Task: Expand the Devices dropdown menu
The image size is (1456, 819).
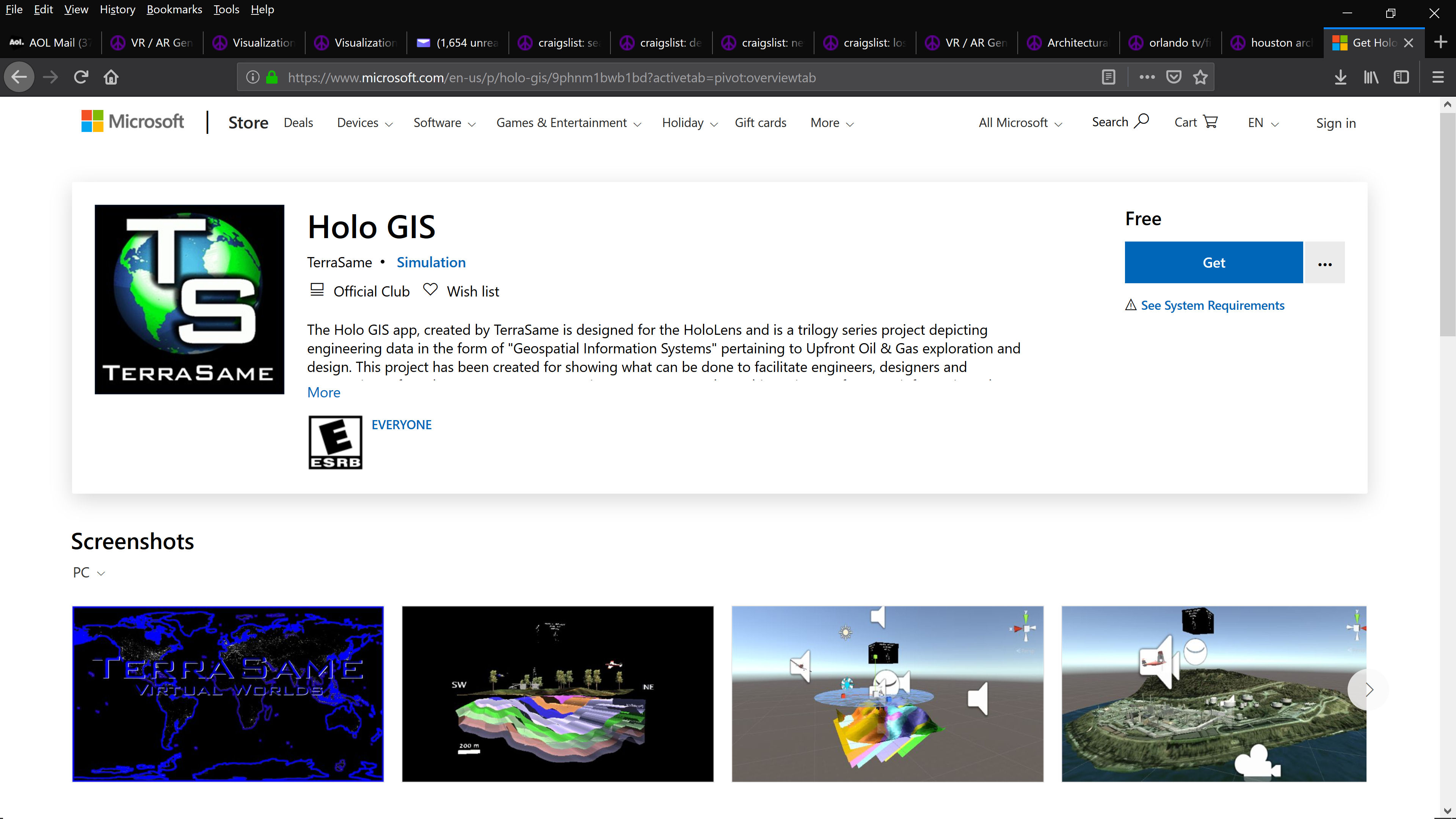Action: [x=364, y=123]
